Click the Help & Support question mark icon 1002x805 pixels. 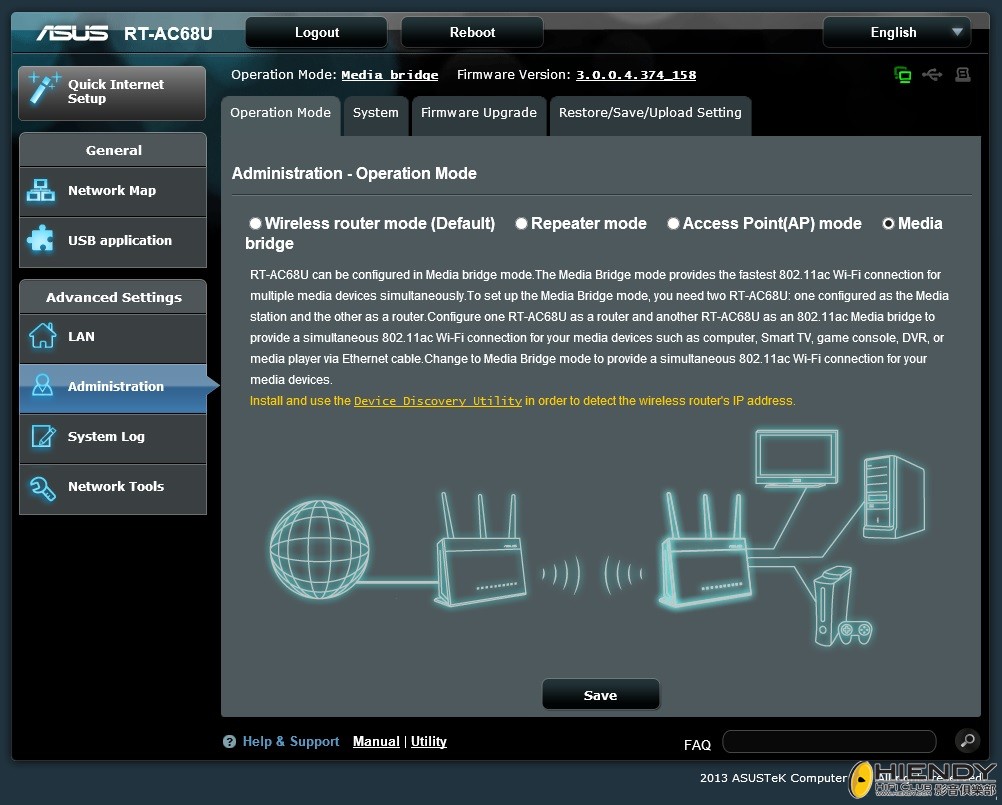click(229, 742)
